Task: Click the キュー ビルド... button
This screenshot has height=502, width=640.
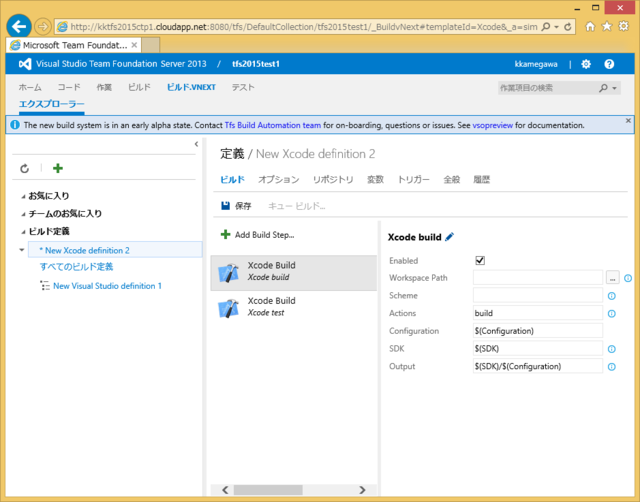Action: 297,206
